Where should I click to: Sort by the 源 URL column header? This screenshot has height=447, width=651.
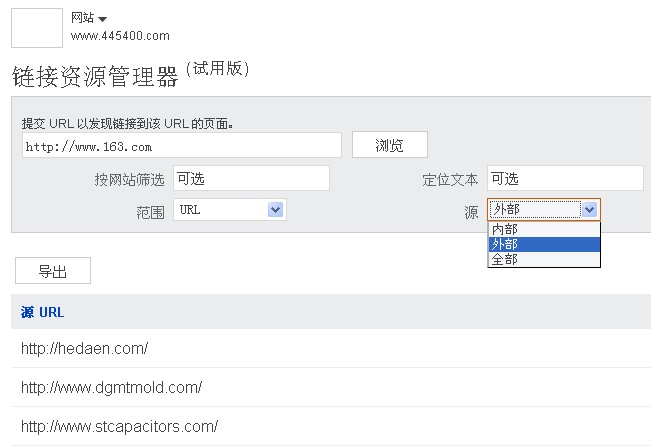[42, 312]
